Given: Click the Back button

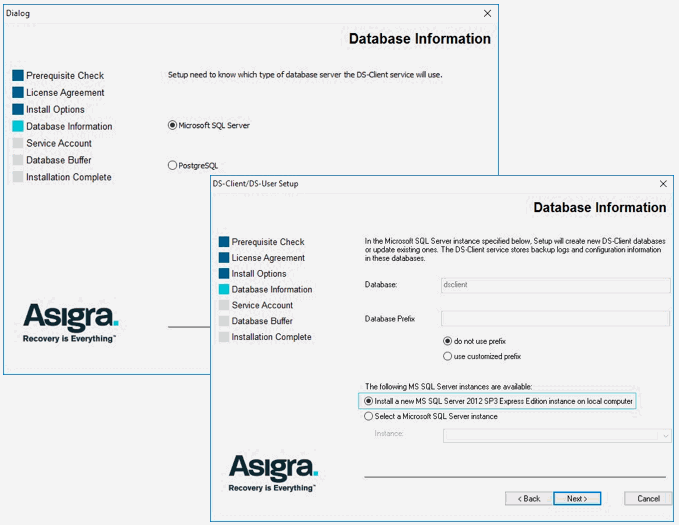Looking at the screenshot, I should tap(529, 499).
